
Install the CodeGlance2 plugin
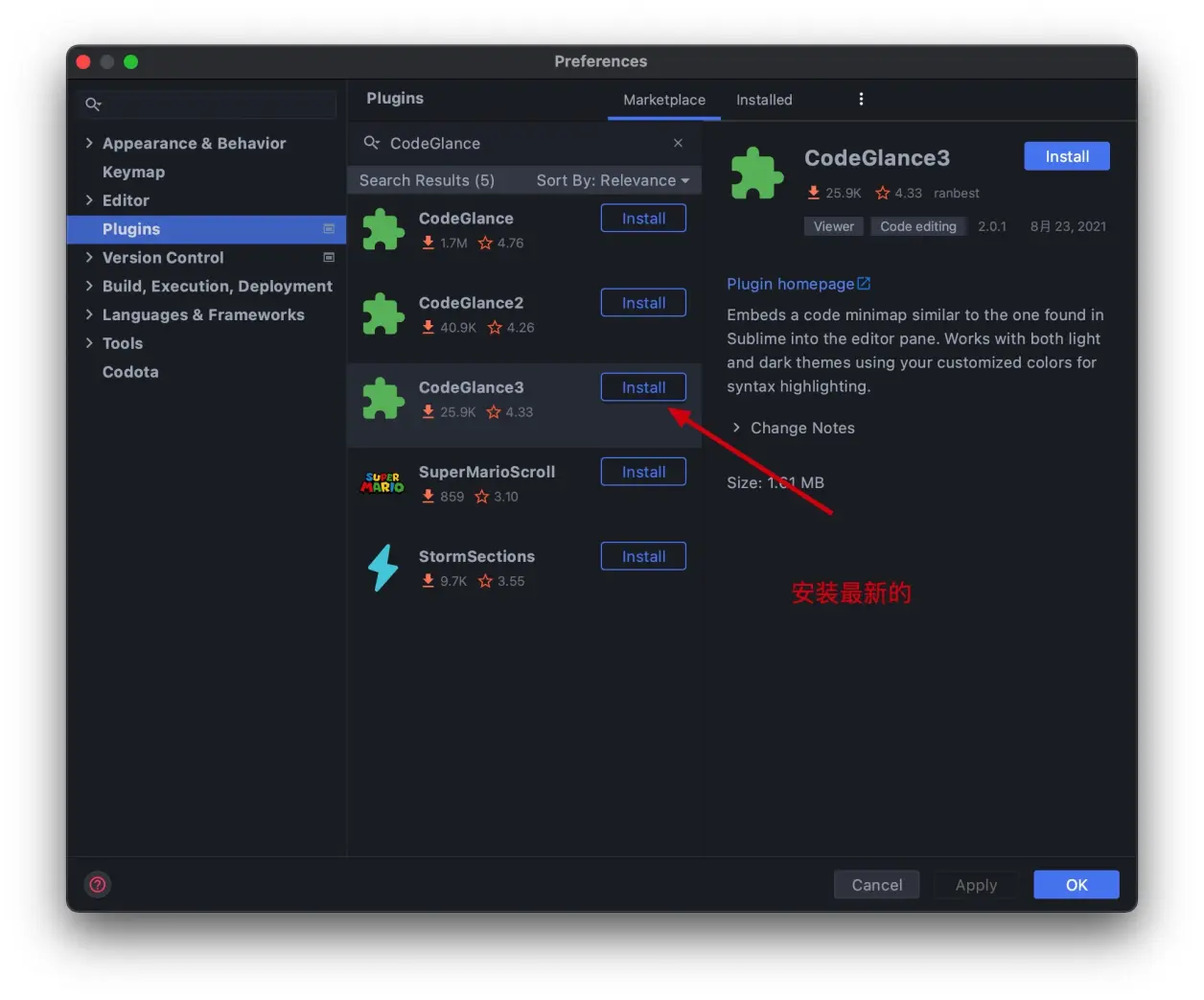tap(643, 303)
